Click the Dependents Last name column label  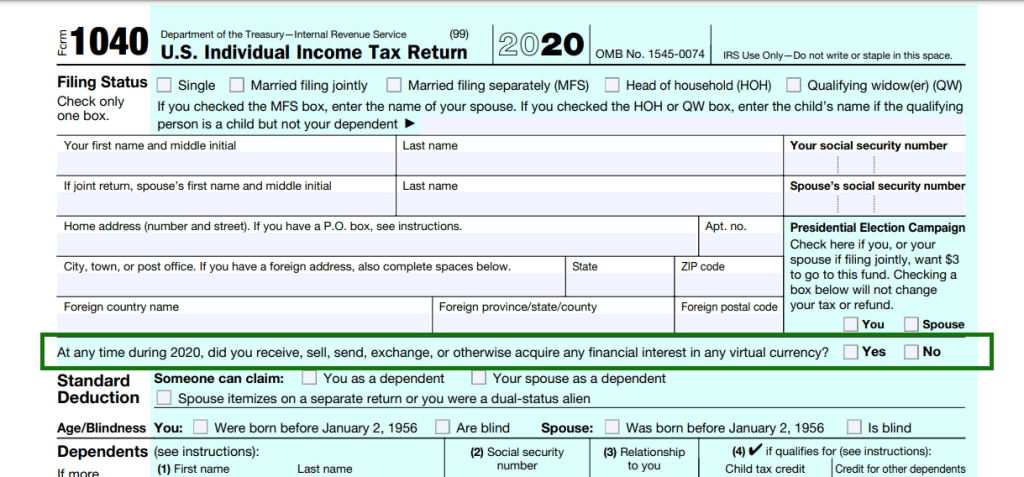(325, 469)
